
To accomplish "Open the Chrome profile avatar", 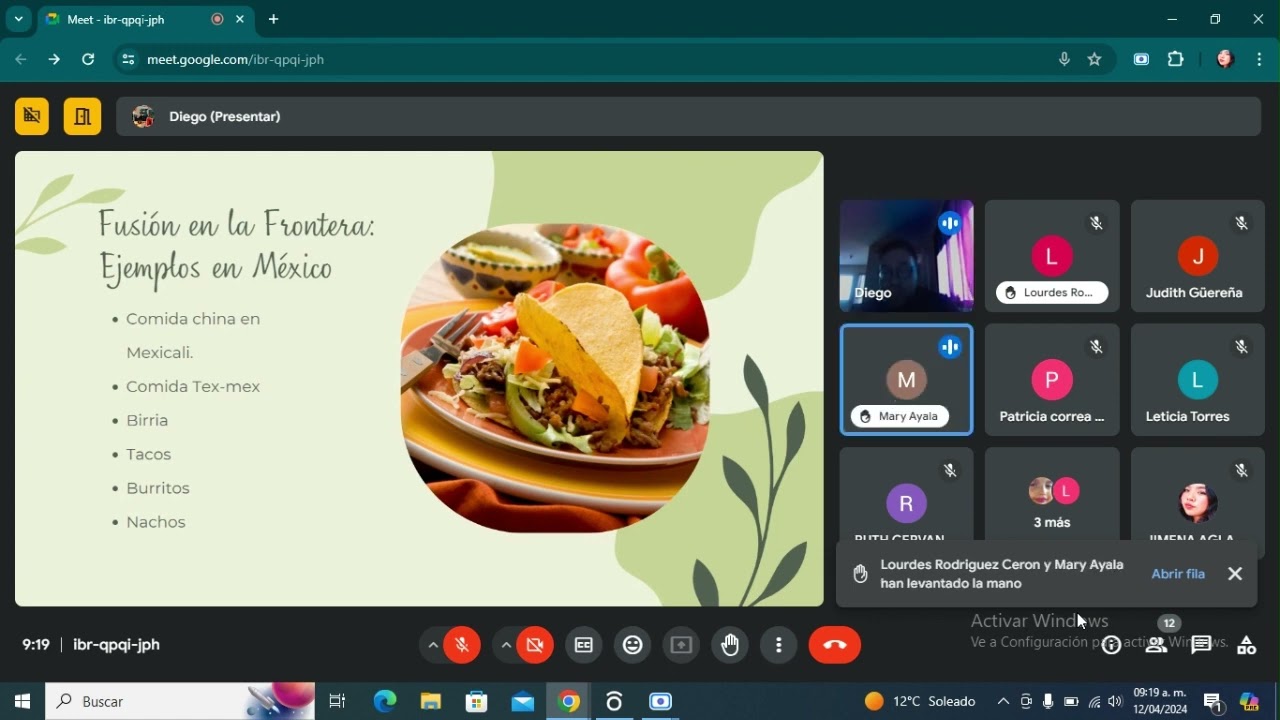I will (1225, 59).
